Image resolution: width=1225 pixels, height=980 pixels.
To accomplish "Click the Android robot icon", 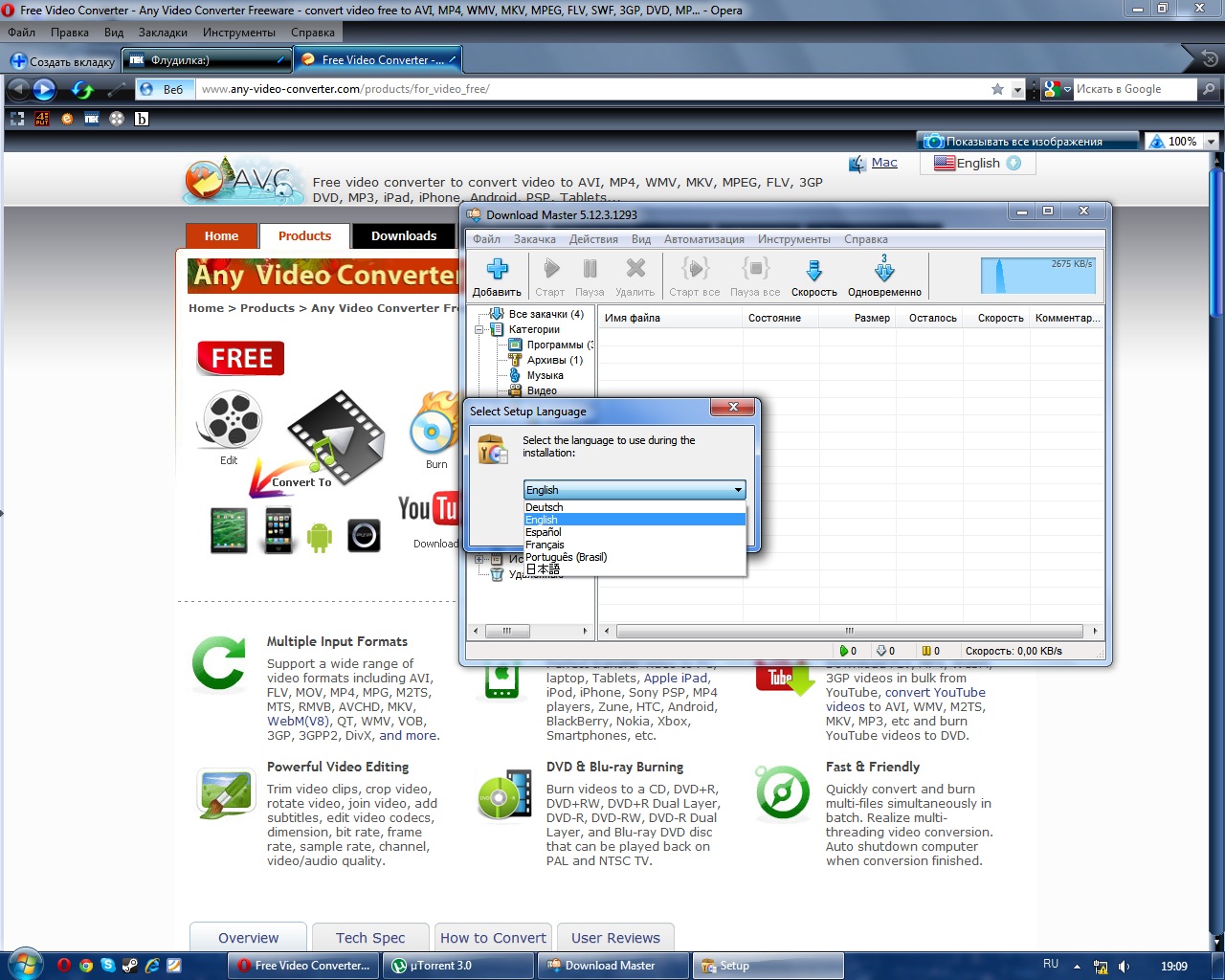I will 320,537.
